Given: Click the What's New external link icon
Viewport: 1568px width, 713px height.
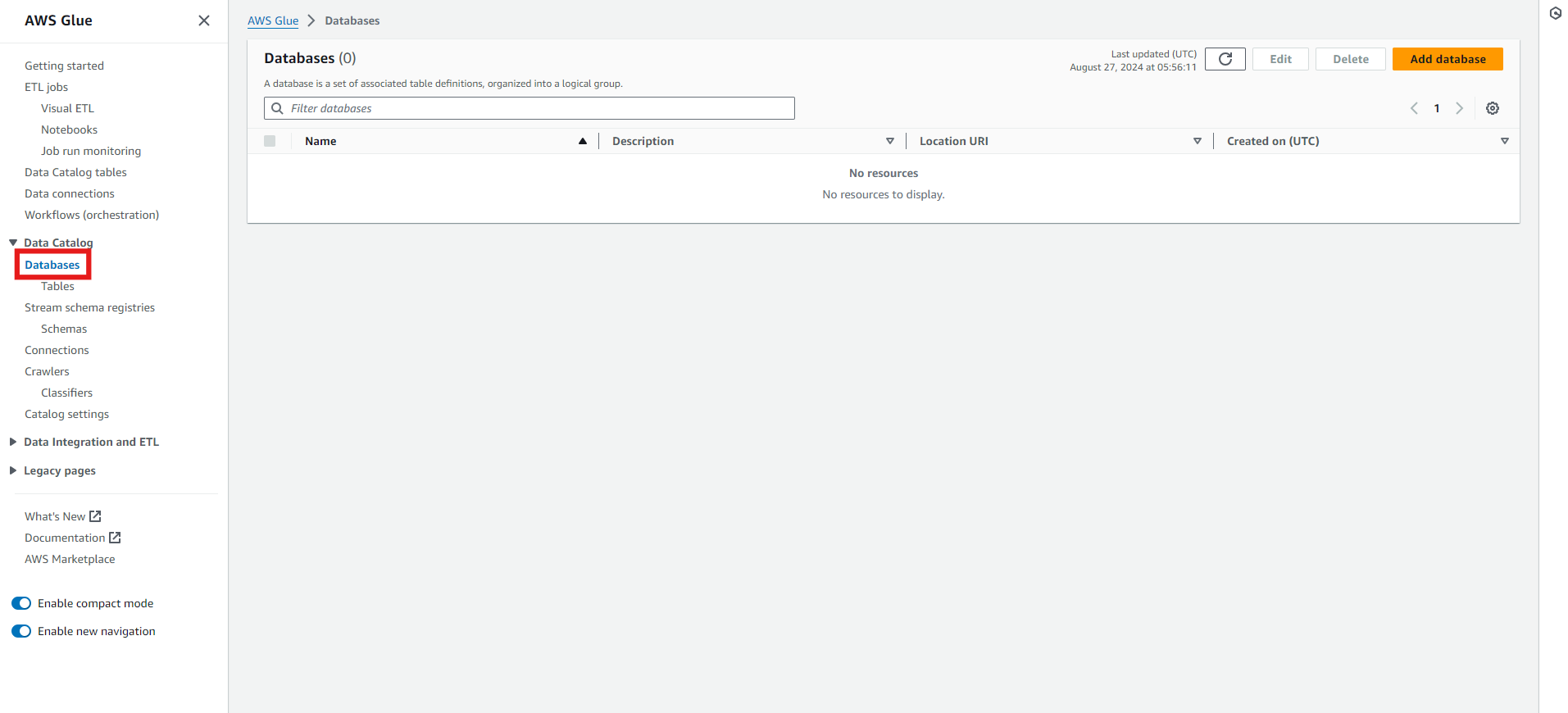Looking at the screenshot, I should coord(95,516).
